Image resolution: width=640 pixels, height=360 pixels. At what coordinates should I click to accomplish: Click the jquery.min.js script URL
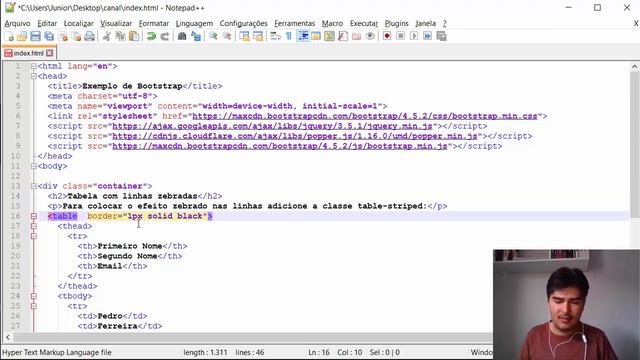click(x=272, y=126)
